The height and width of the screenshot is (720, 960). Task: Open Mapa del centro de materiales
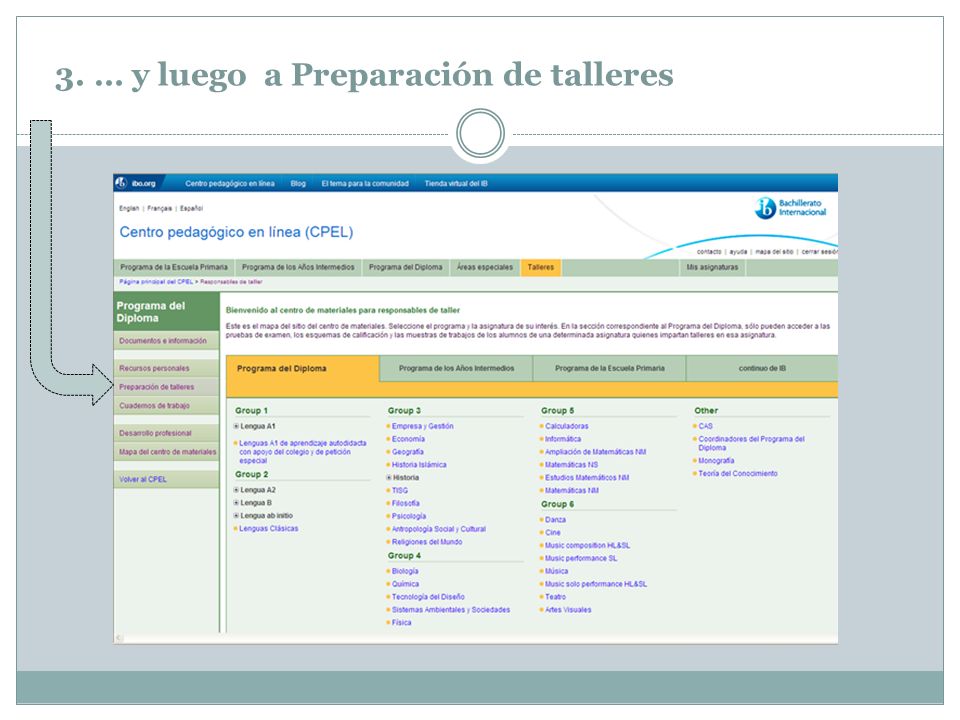click(x=166, y=452)
